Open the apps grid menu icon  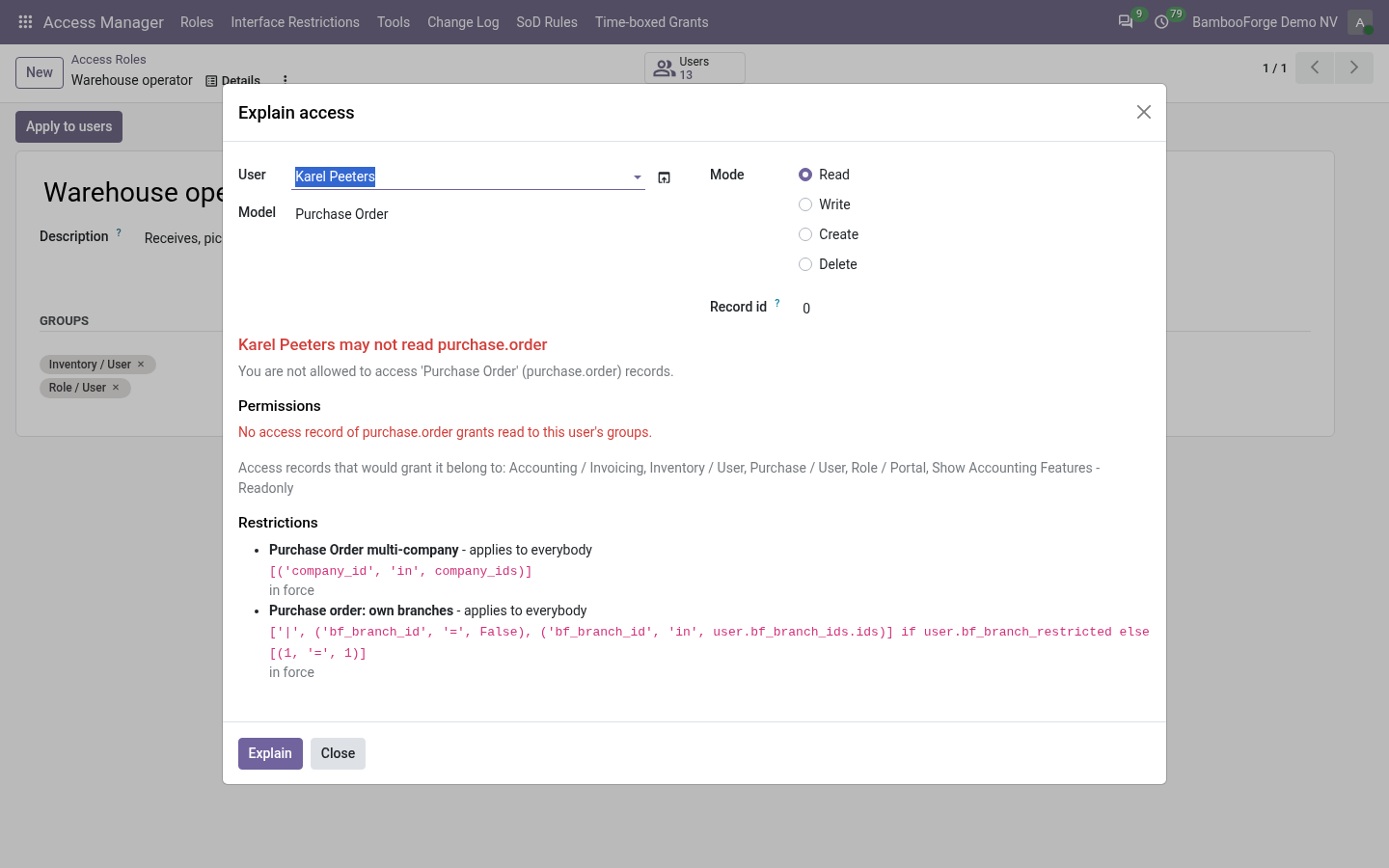pyautogui.click(x=25, y=21)
